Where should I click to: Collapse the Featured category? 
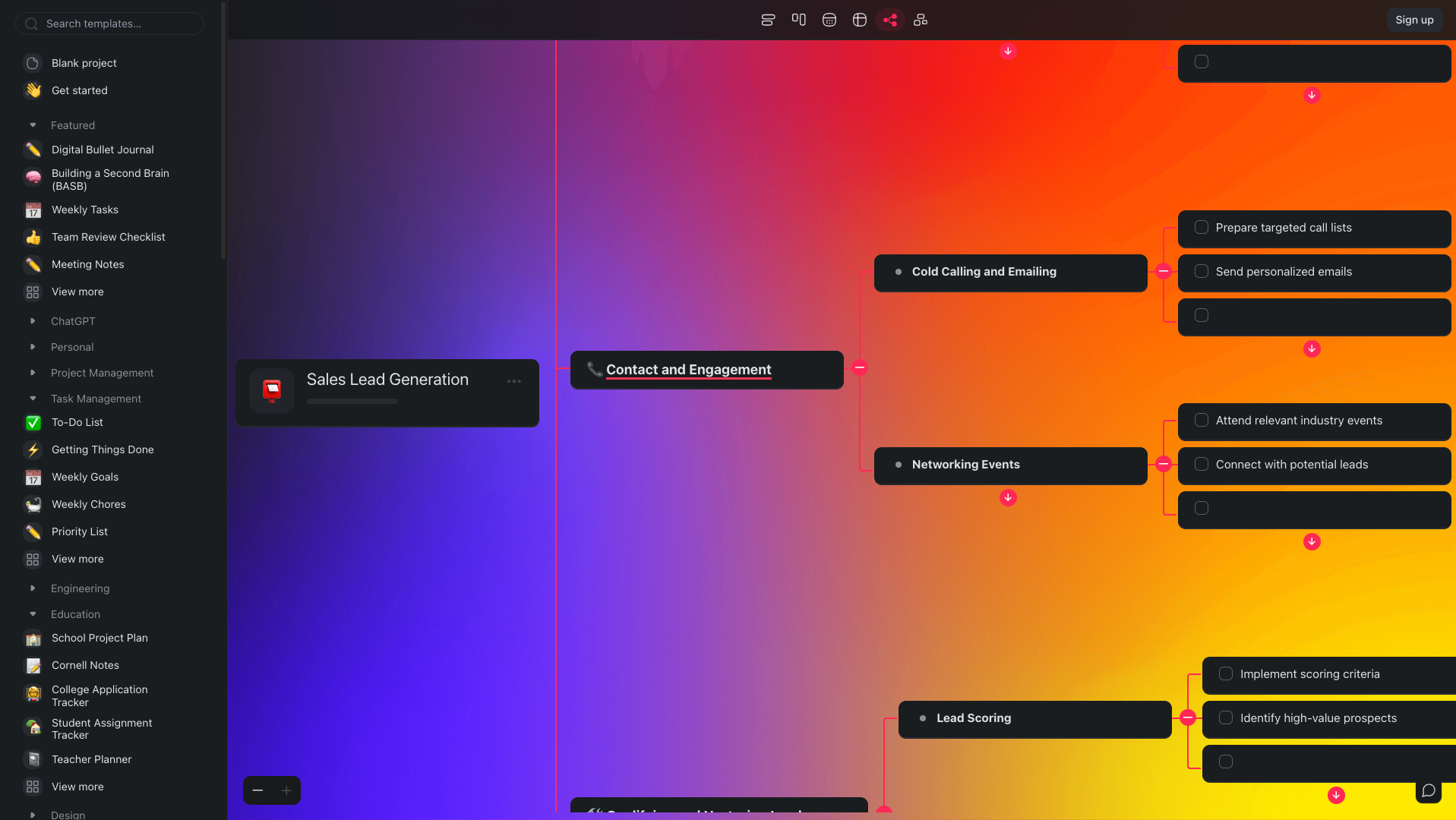pos(33,125)
